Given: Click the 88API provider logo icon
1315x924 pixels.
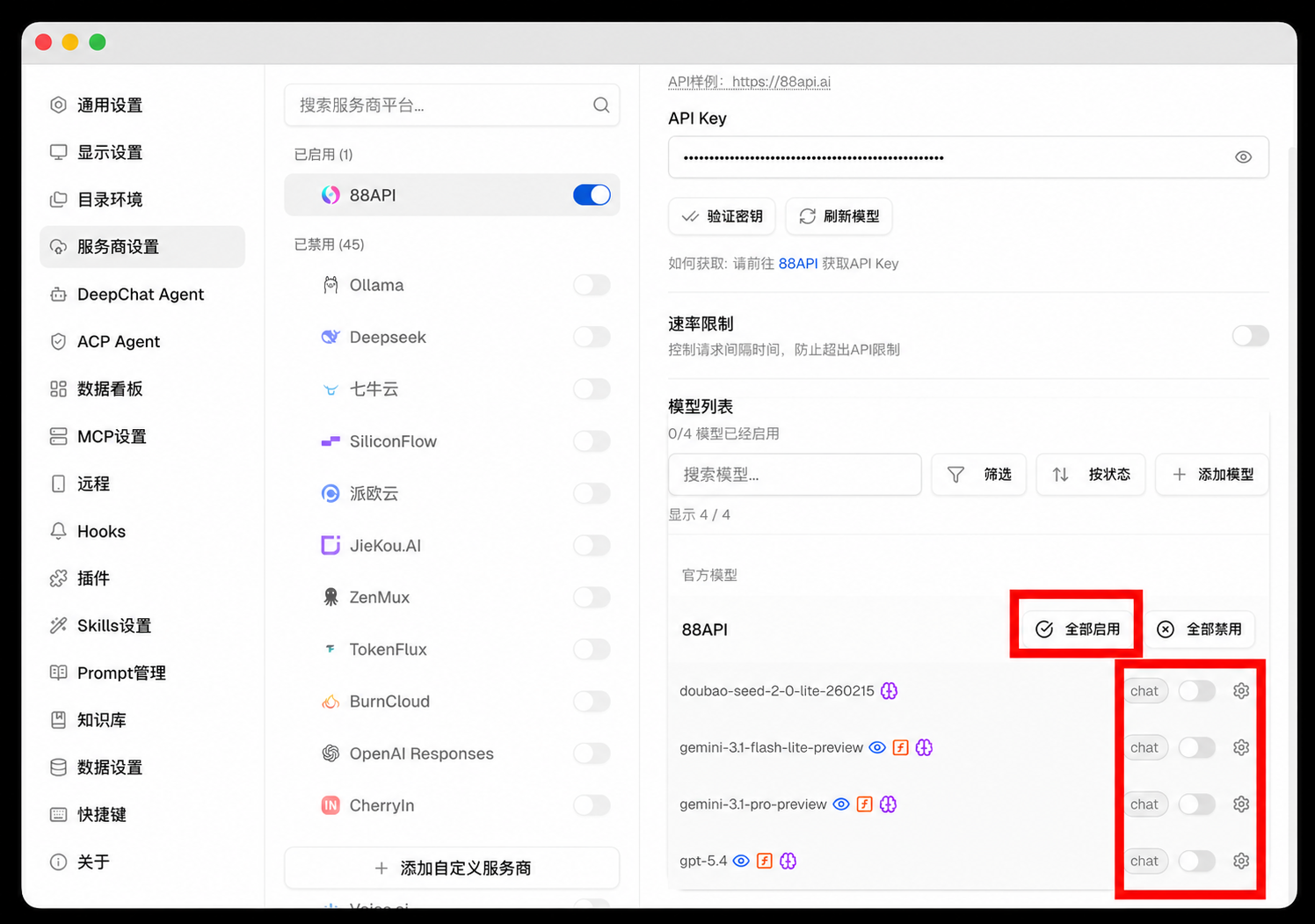Looking at the screenshot, I should pos(331,195).
